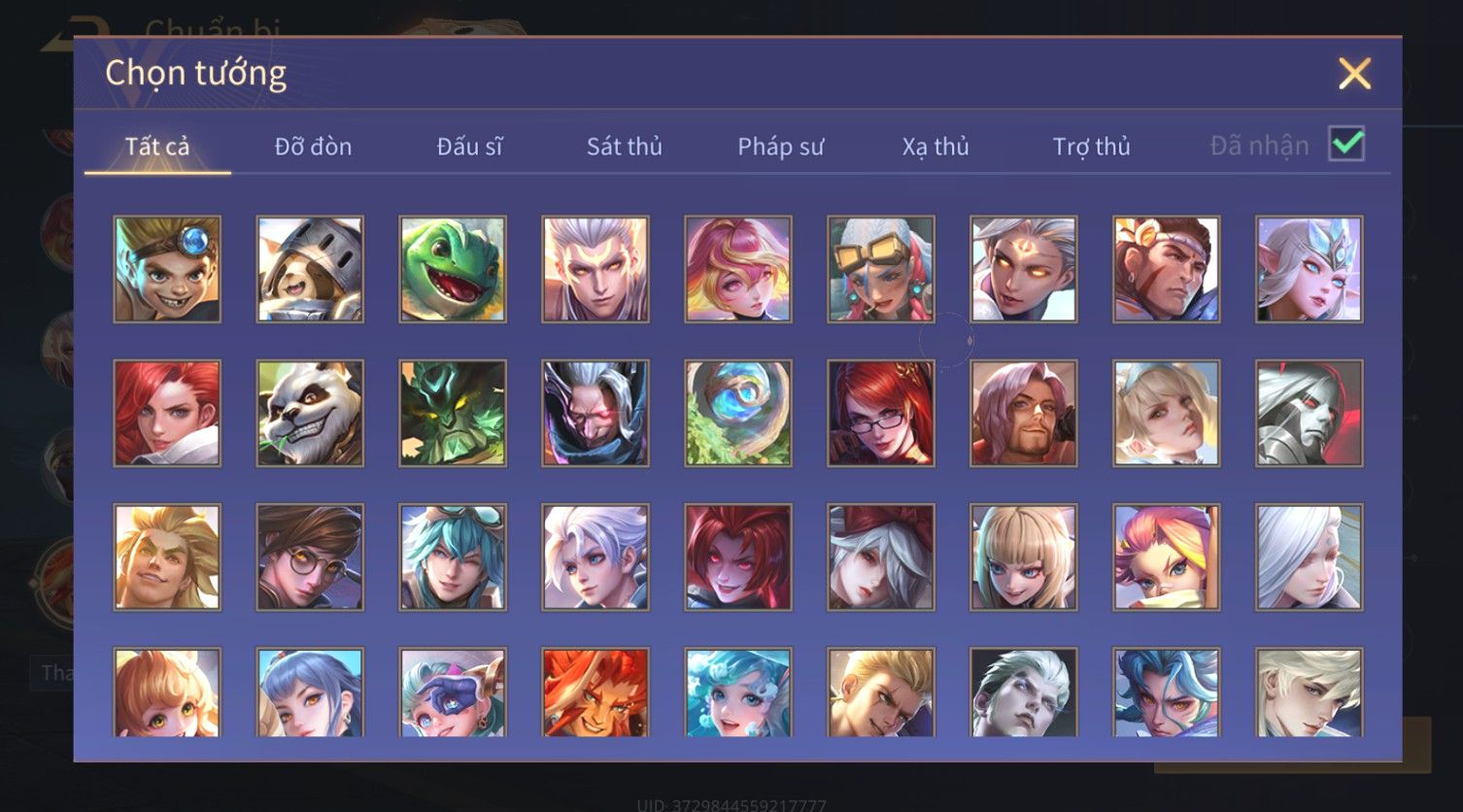Switch to the Pháp sư tab
This screenshot has width=1463, height=812.
pos(780,147)
